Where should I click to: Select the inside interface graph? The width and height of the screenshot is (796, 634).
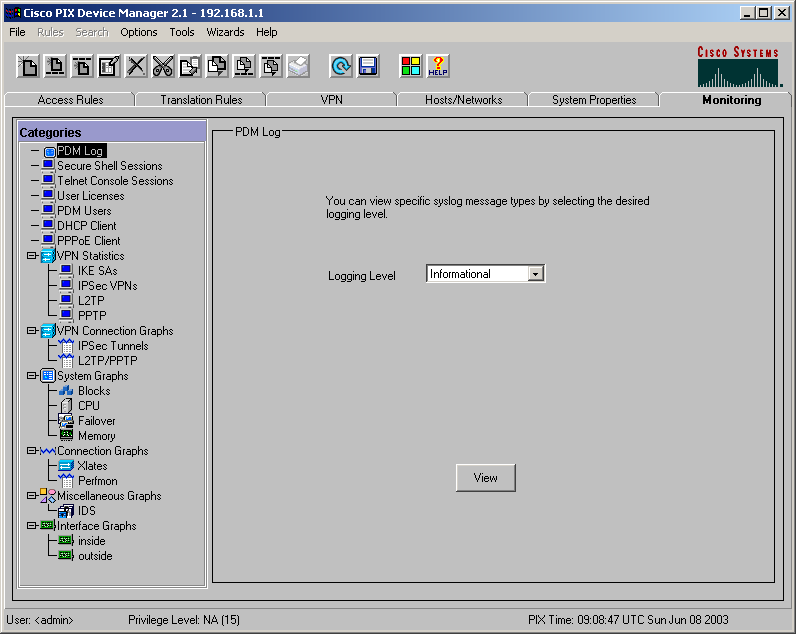92,541
